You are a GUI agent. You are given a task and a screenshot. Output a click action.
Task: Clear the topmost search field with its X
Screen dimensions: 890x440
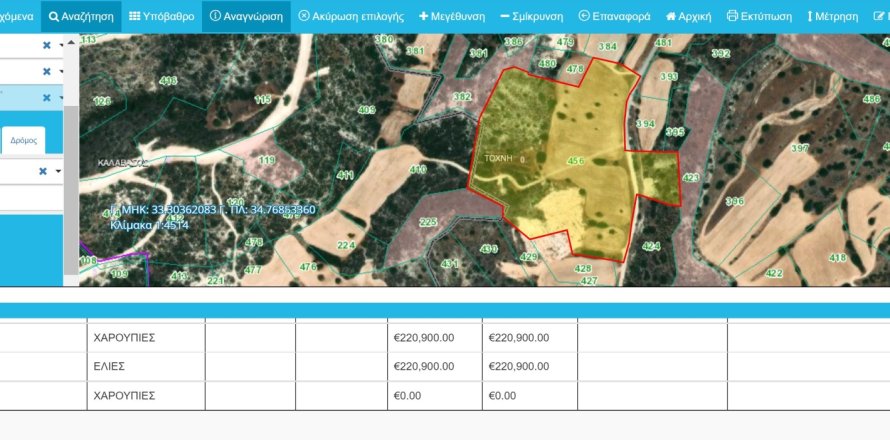47,45
